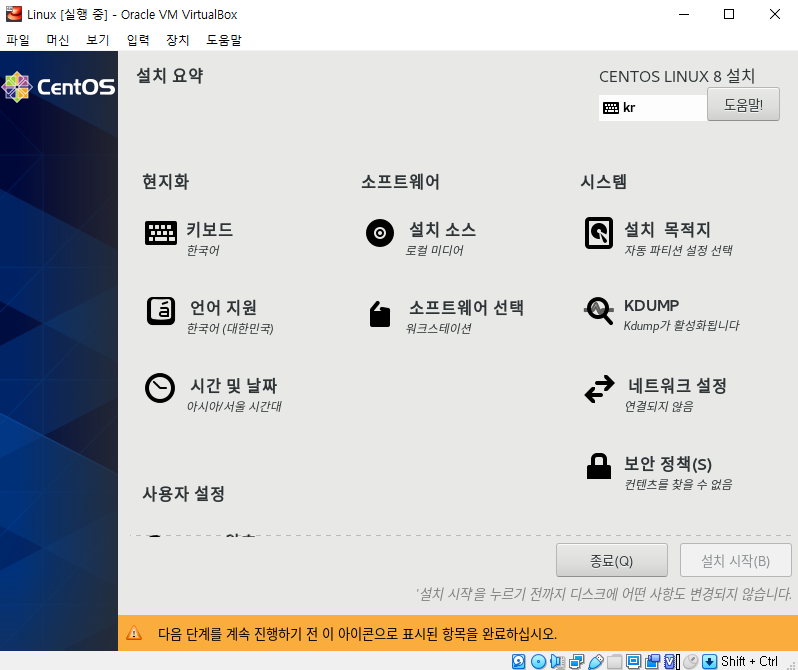
Task: Click the VirtualBox hard disk status icon
Action: pyautogui.click(x=519, y=661)
